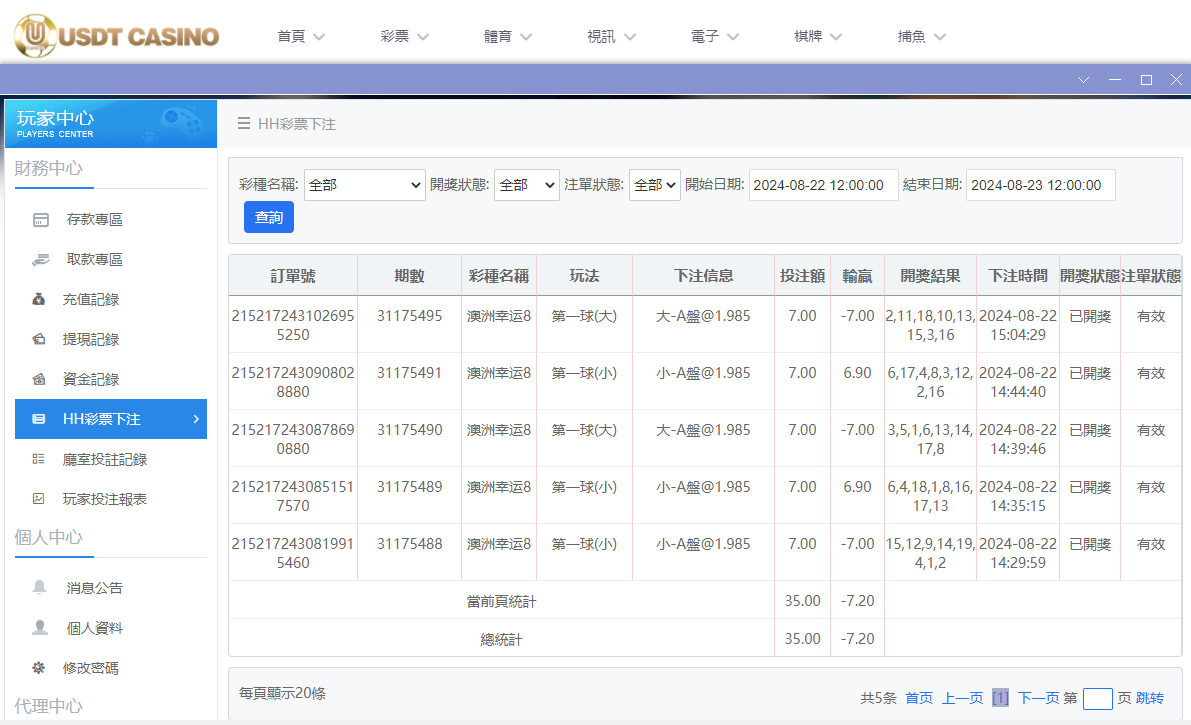Open 提現記錄 using its icon

[39, 339]
